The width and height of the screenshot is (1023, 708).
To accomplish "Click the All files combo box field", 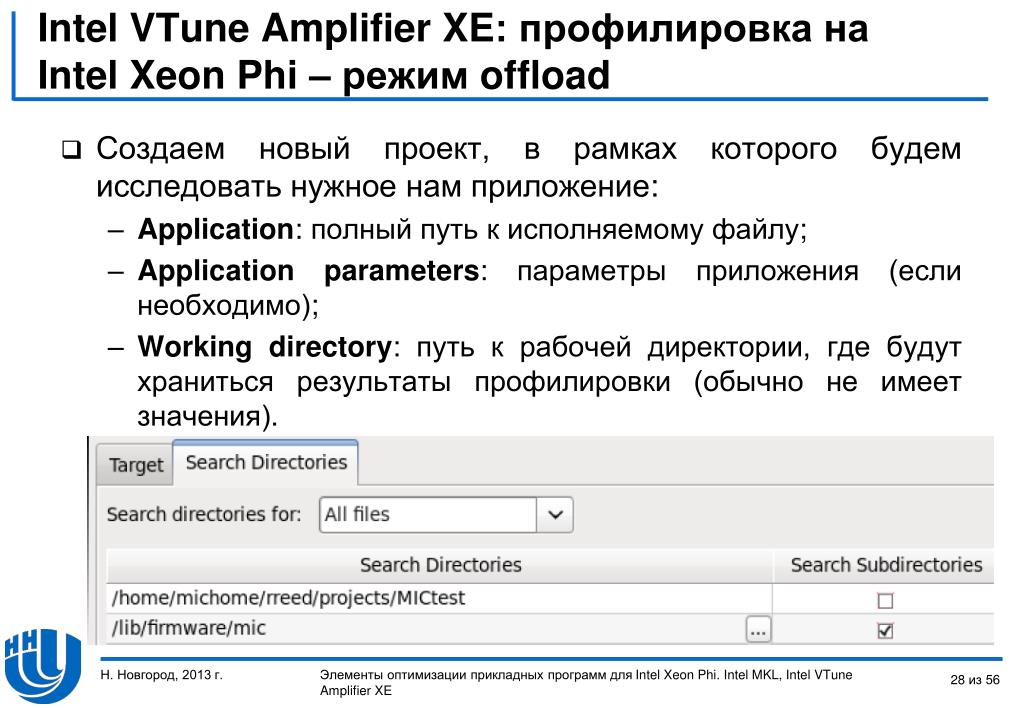I will (428, 514).
